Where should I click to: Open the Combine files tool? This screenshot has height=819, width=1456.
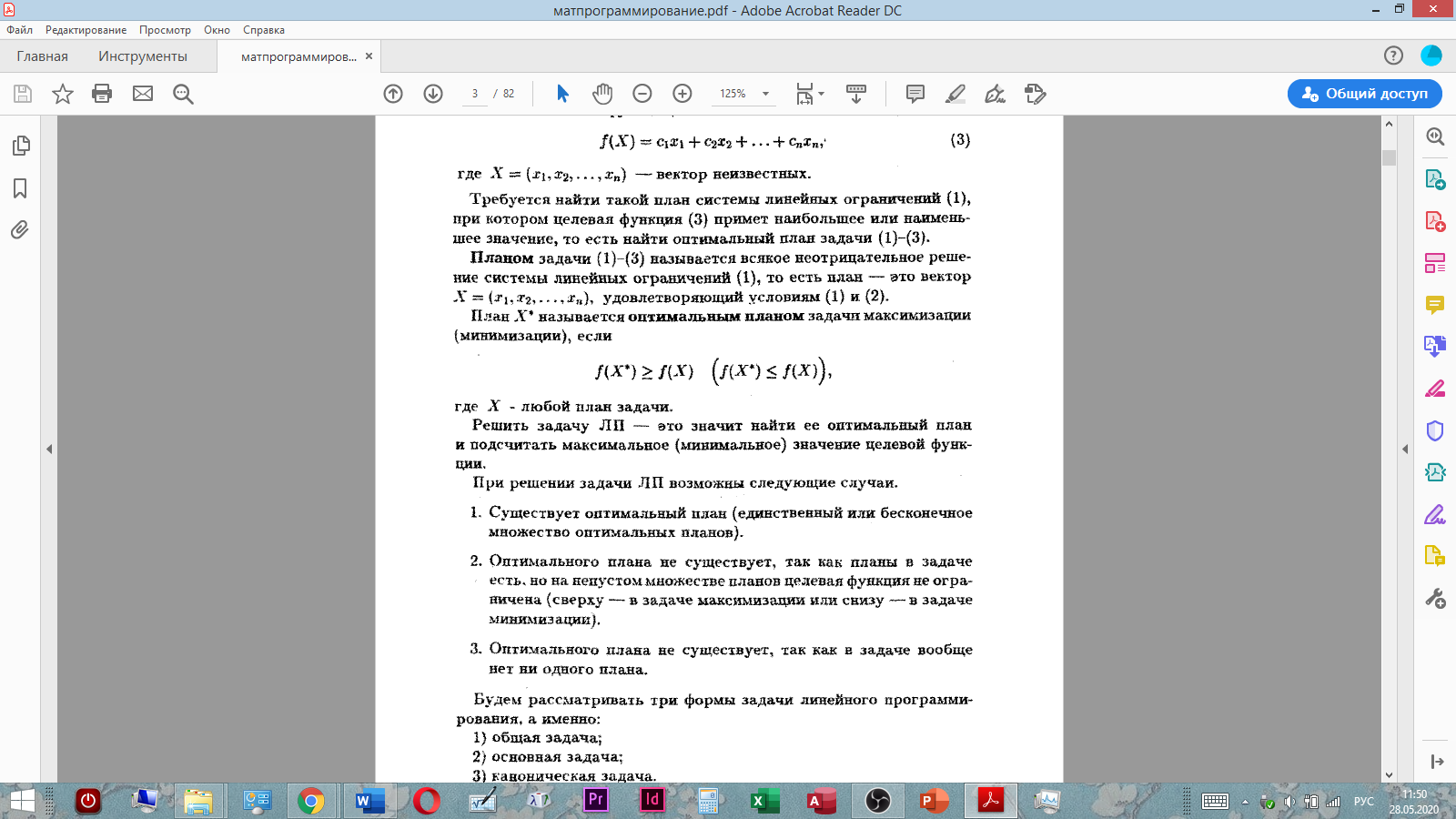[x=1435, y=347]
